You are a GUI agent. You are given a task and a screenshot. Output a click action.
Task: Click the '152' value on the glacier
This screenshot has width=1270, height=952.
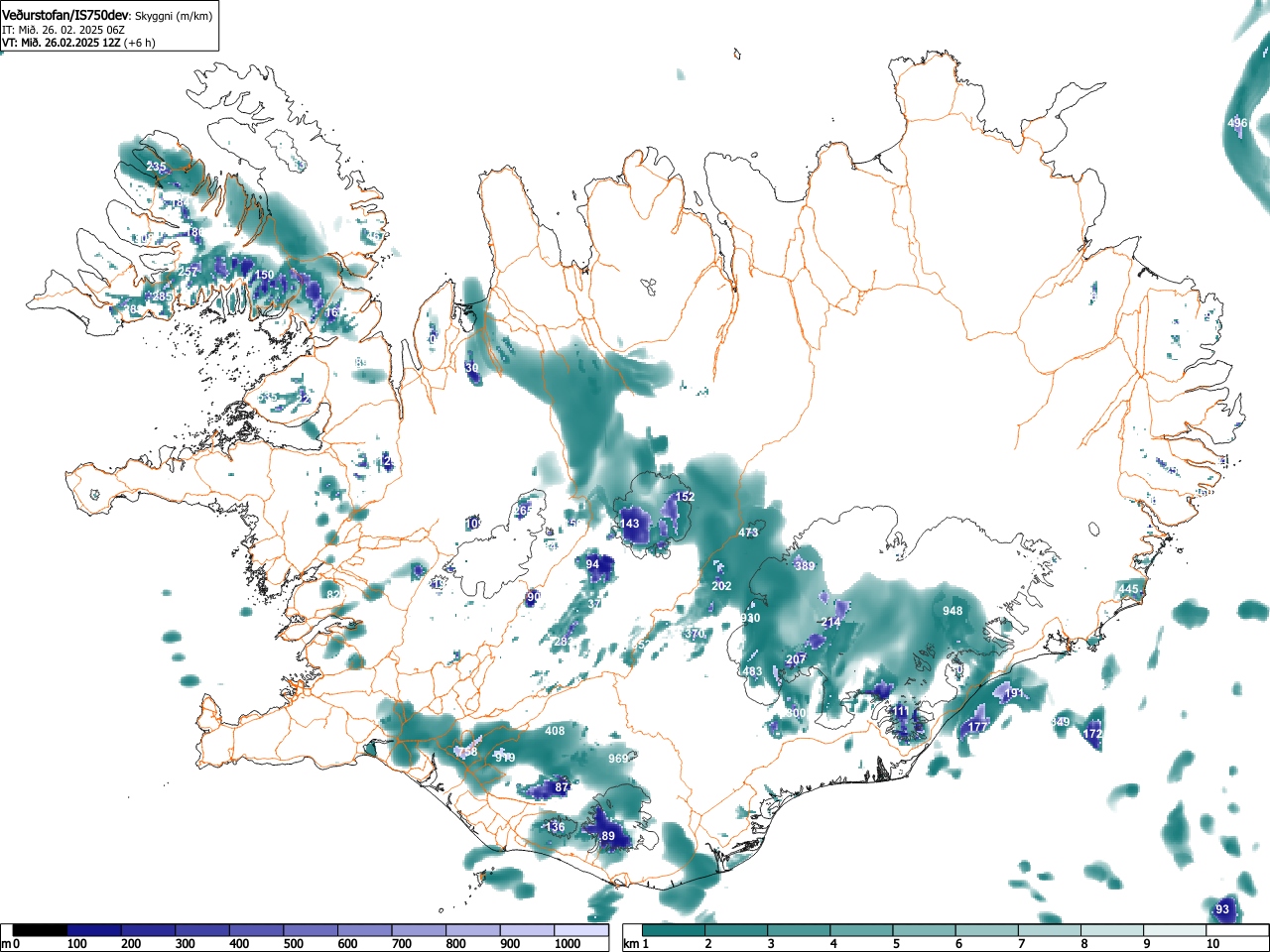click(x=685, y=497)
